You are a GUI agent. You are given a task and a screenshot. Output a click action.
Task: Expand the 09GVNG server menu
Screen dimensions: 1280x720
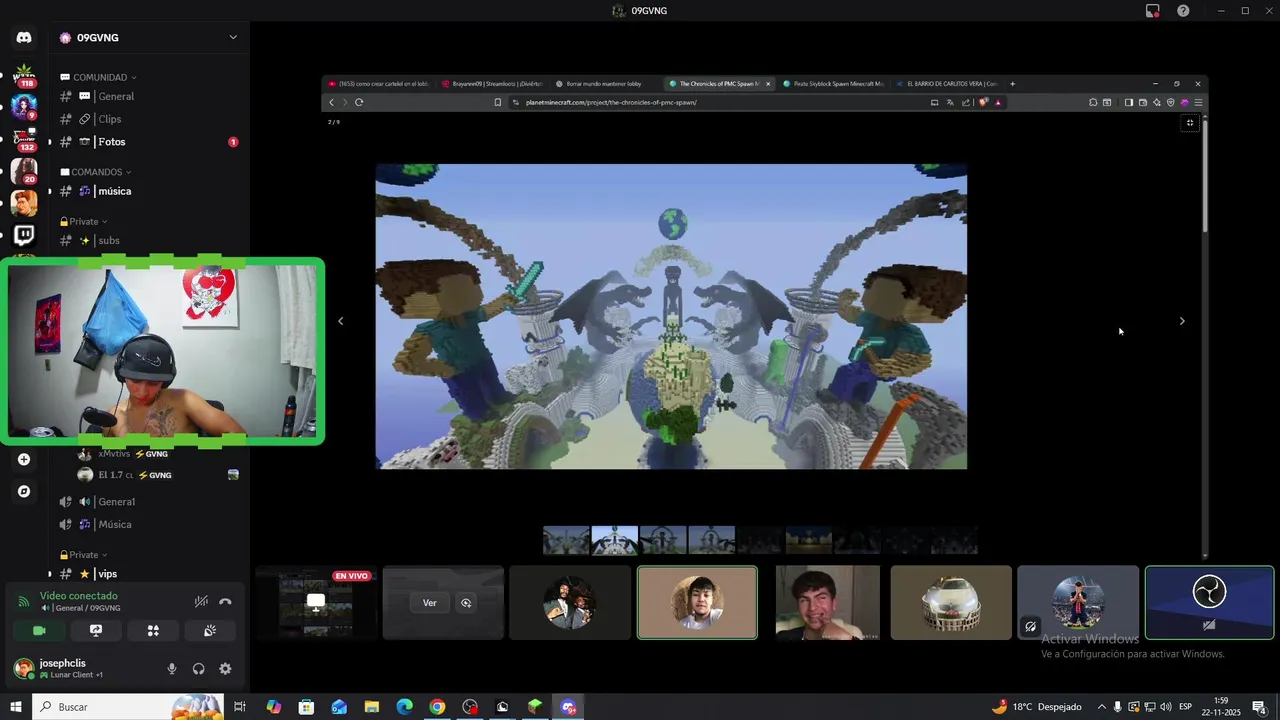pyautogui.click(x=233, y=37)
